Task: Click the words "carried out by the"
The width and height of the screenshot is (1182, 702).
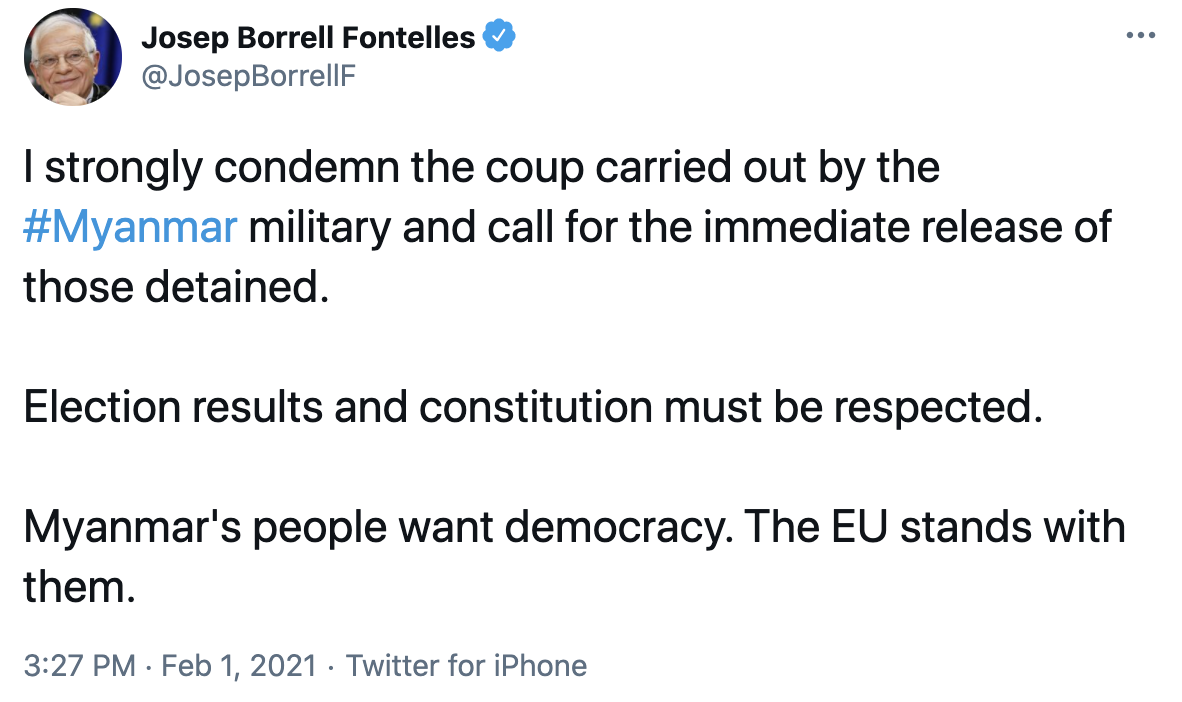Action: (768, 168)
